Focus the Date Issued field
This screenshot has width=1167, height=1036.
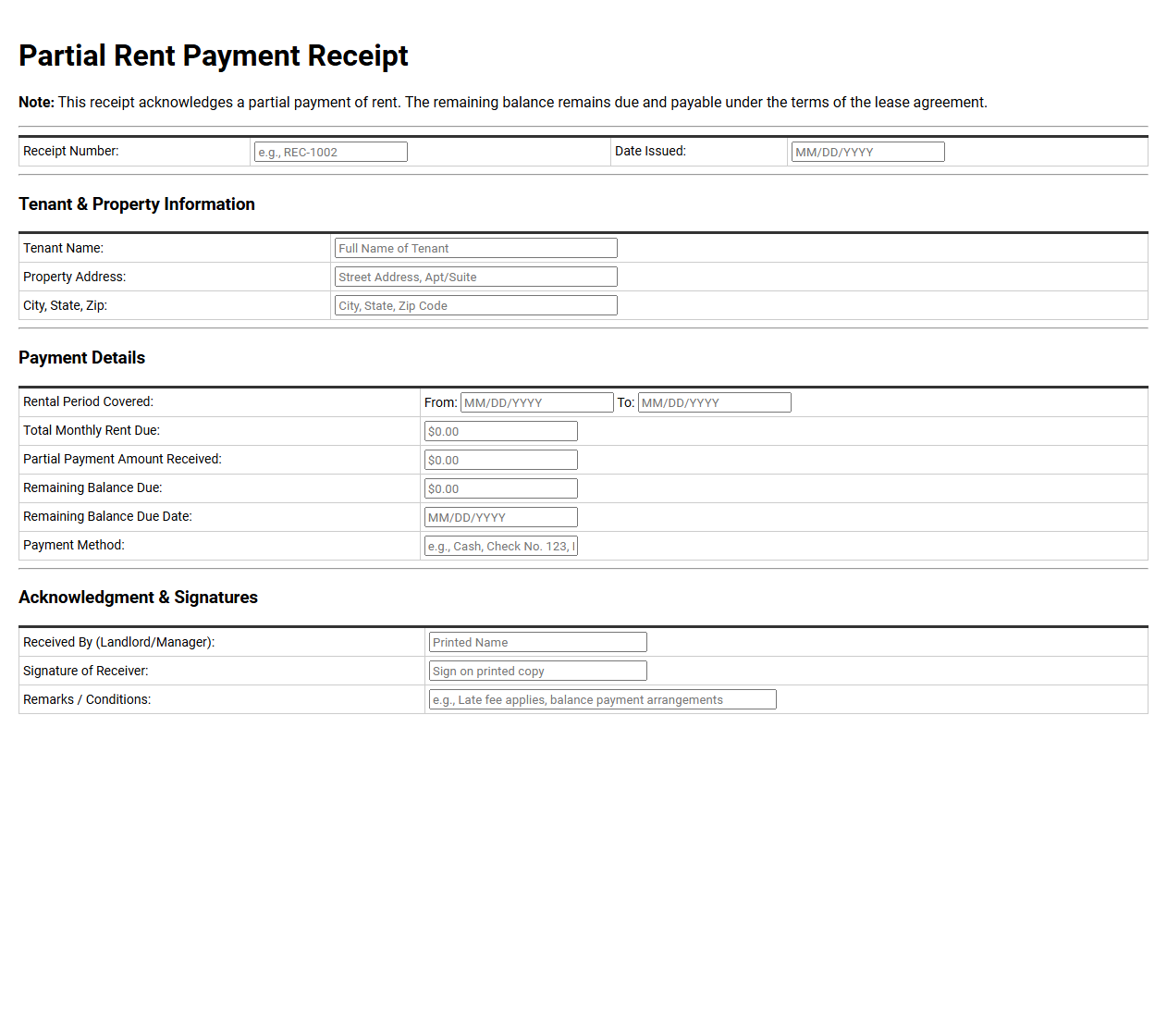point(868,152)
